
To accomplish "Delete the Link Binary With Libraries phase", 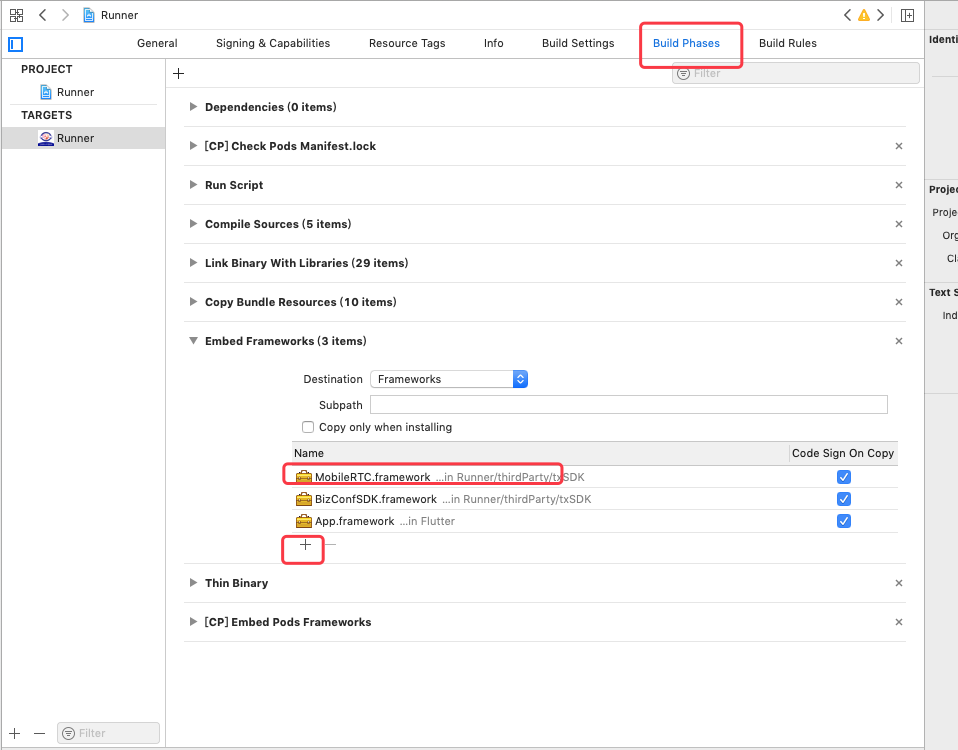I will coord(899,263).
